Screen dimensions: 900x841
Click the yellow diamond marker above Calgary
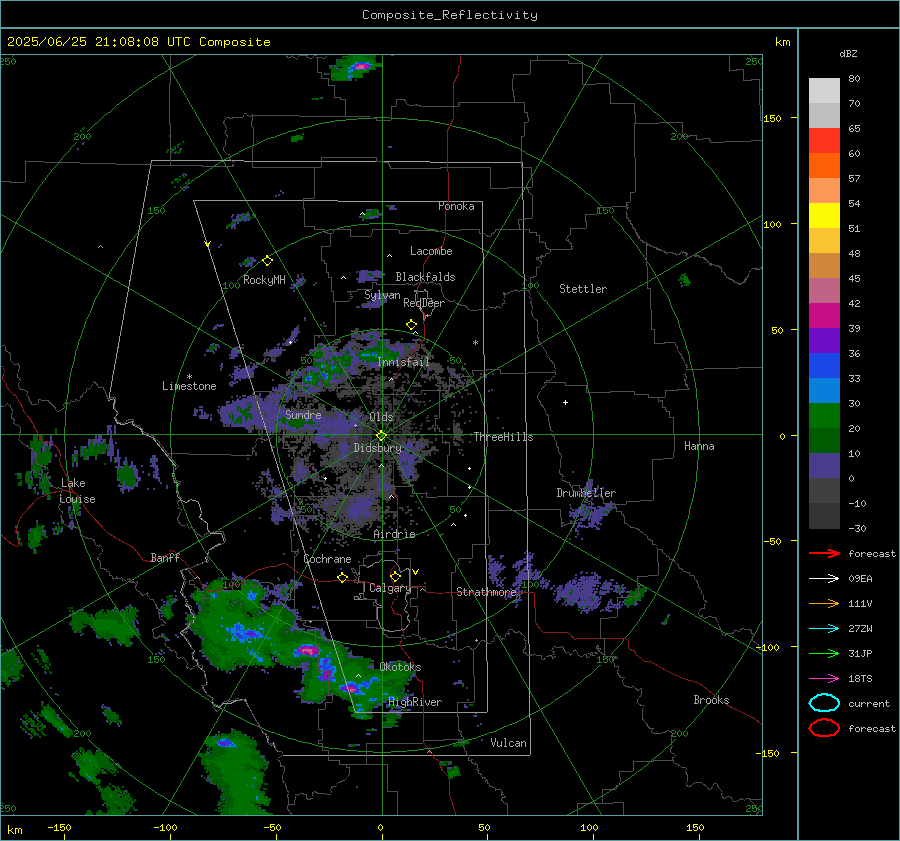coord(395,576)
